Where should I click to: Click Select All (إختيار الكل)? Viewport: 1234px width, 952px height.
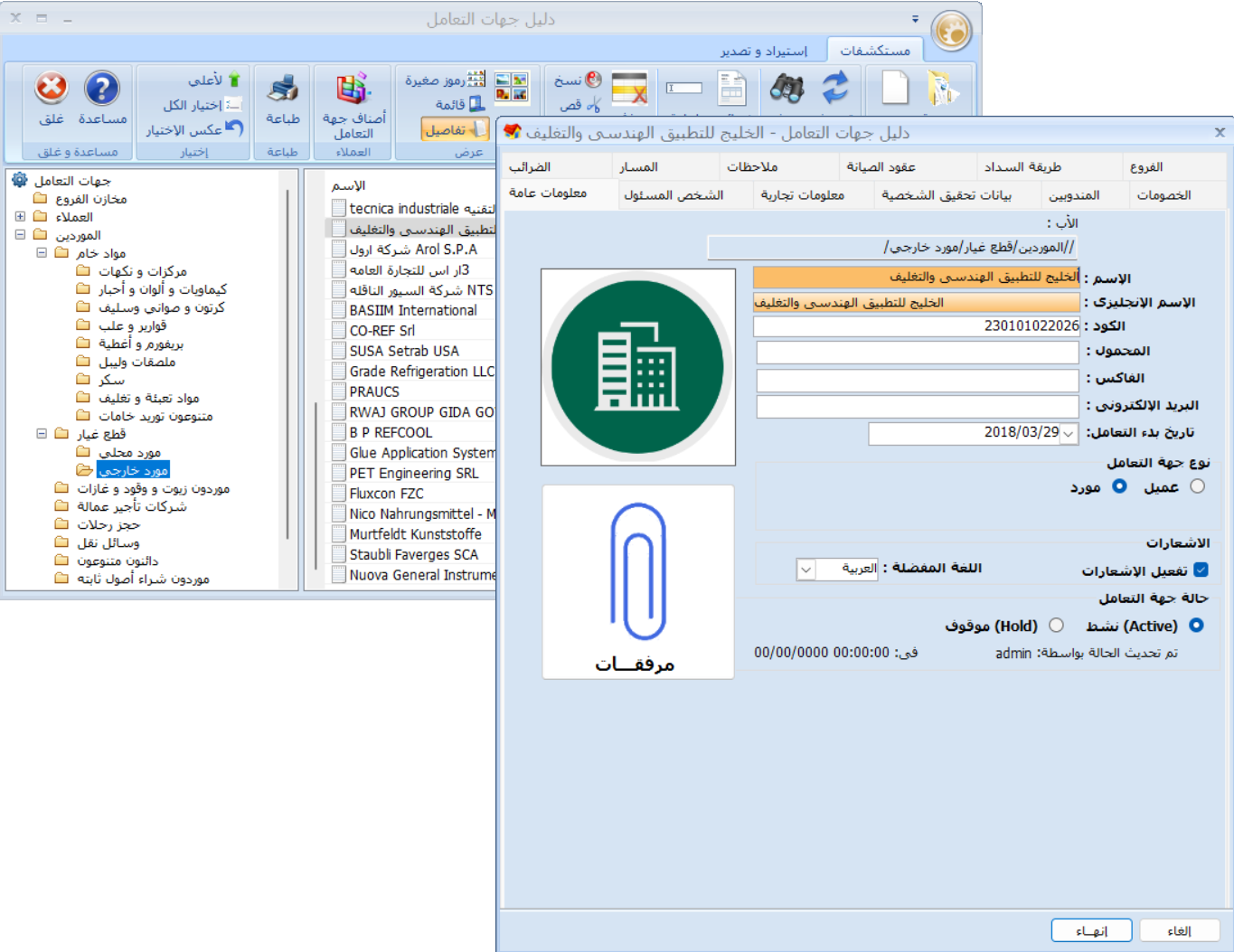201,105
